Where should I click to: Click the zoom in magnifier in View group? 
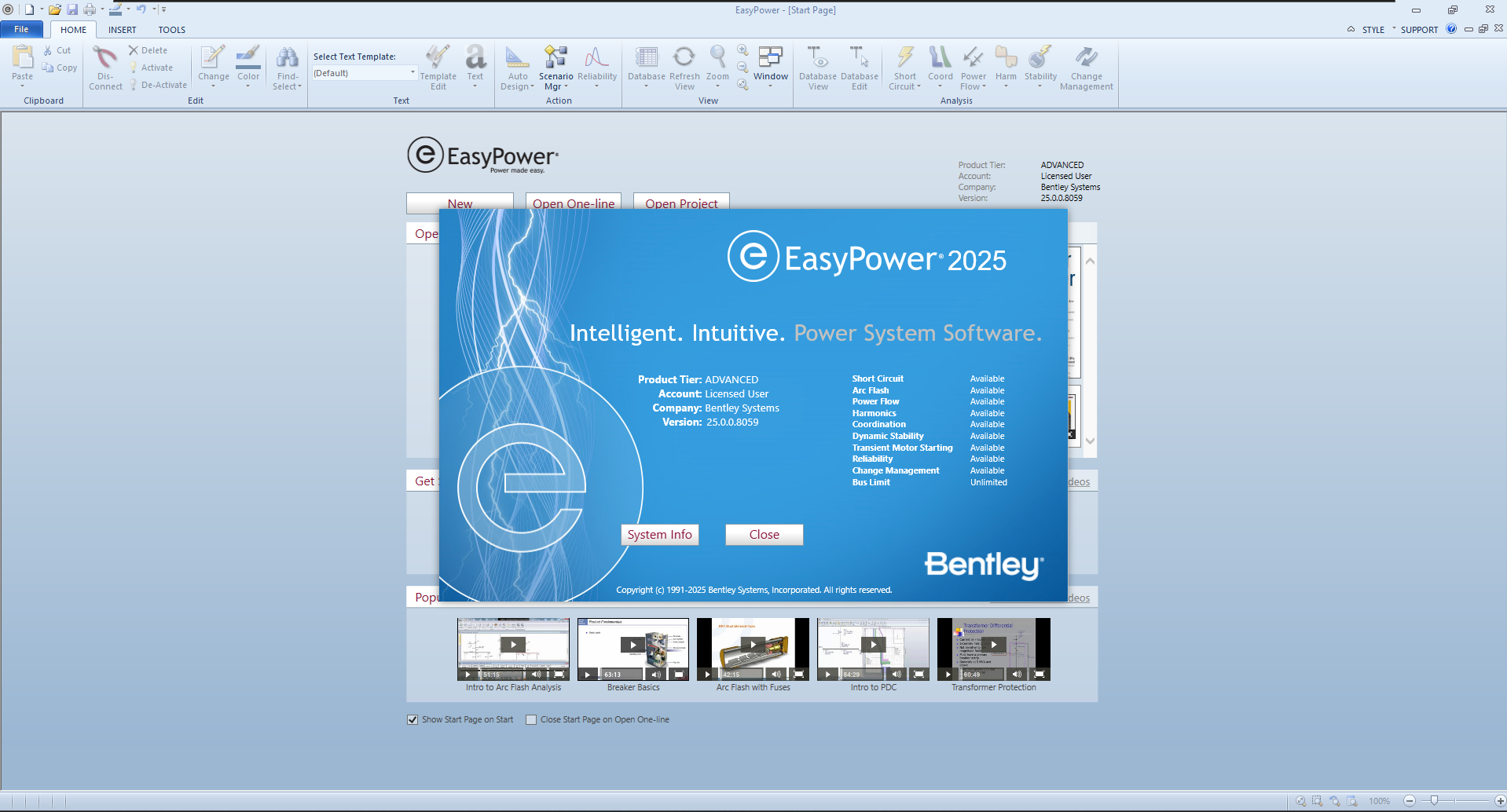tap(742, 50)
